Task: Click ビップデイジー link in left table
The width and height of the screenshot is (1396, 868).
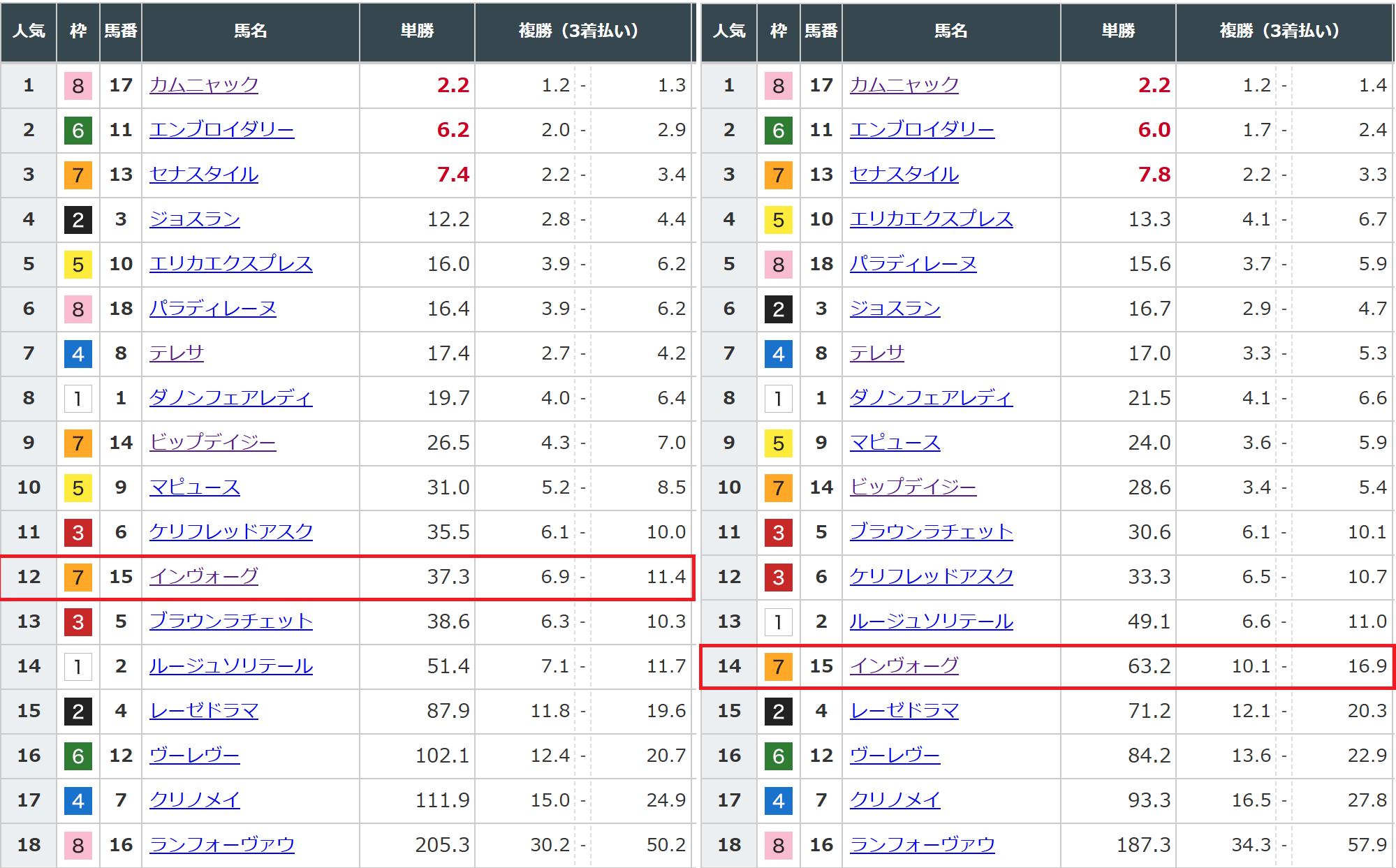Action: tap(212, 443)
